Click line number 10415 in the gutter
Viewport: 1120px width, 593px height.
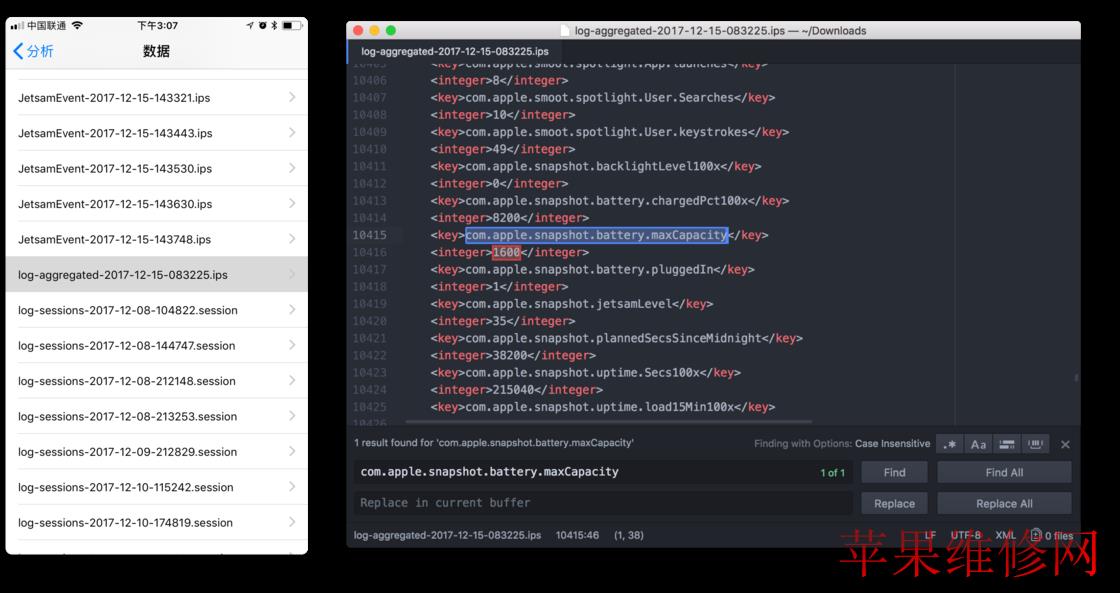[369, 235]
